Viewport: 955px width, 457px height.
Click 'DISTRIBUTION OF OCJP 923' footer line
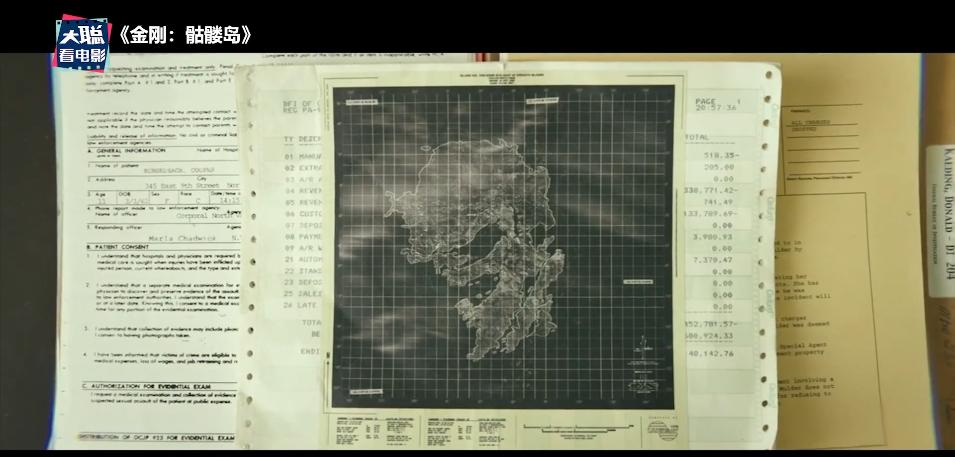(x=156, y=437)
